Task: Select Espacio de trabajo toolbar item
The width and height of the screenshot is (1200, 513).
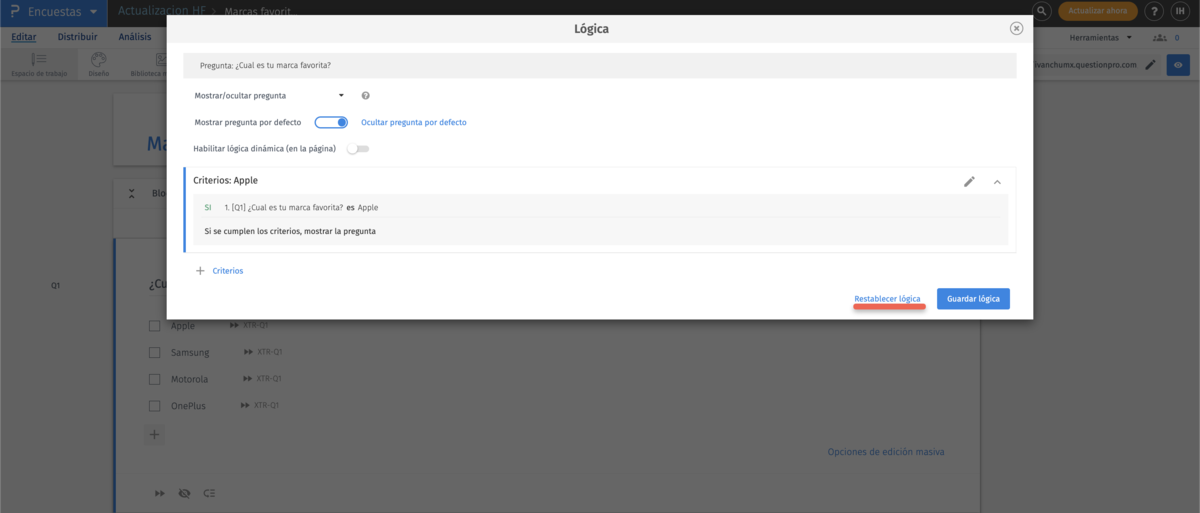Action: click(x=39, y=65)
